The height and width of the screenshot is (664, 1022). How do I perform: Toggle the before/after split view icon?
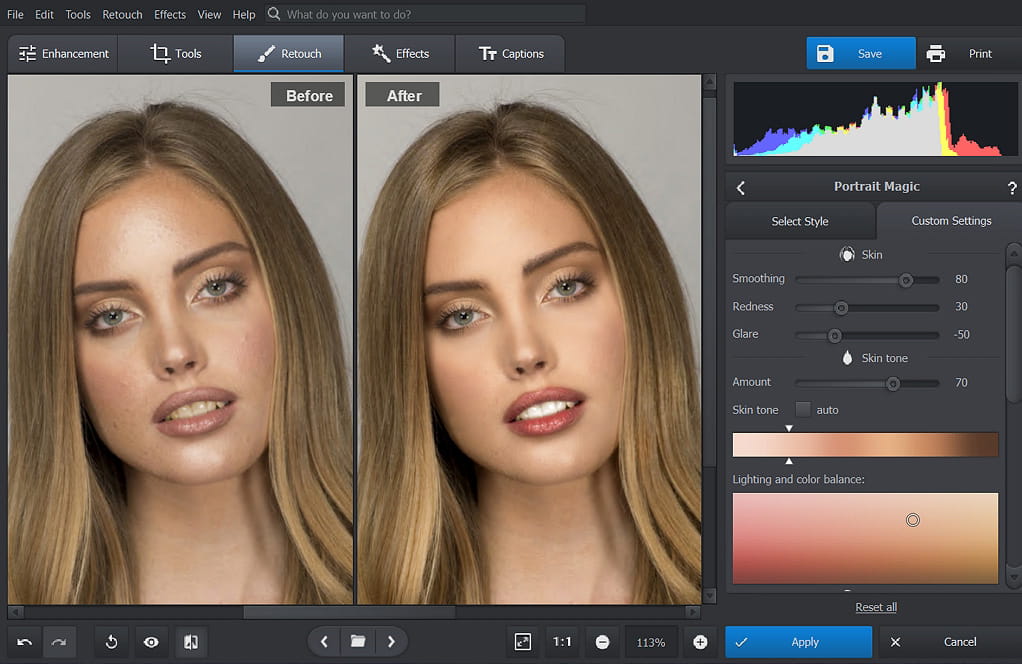190,642
